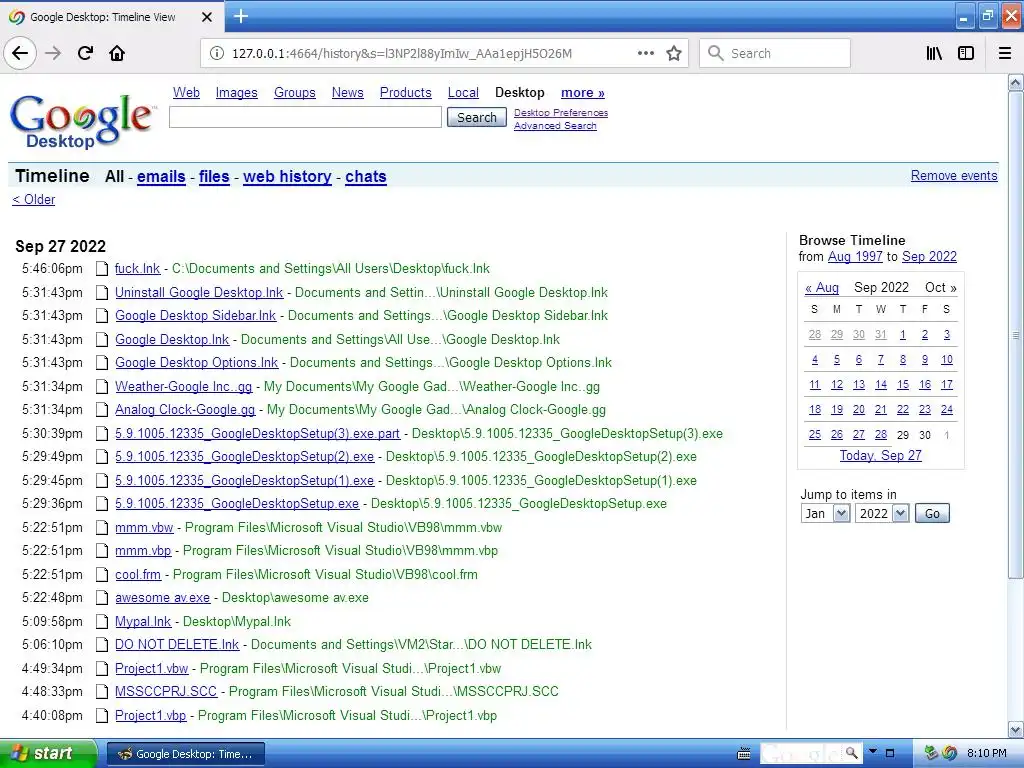Switch to News search tab
The image size is (1024, 768).
coord(347,93)
